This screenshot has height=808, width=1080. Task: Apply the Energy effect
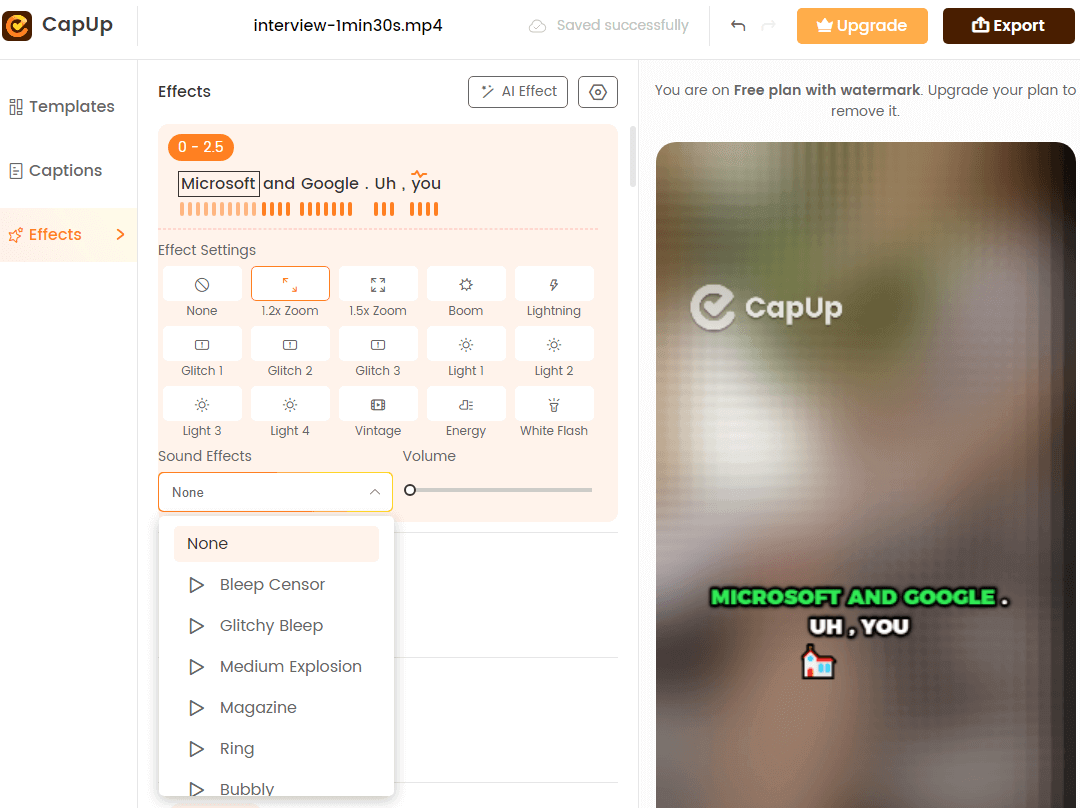pyautogui.click(x=466, y=405)
